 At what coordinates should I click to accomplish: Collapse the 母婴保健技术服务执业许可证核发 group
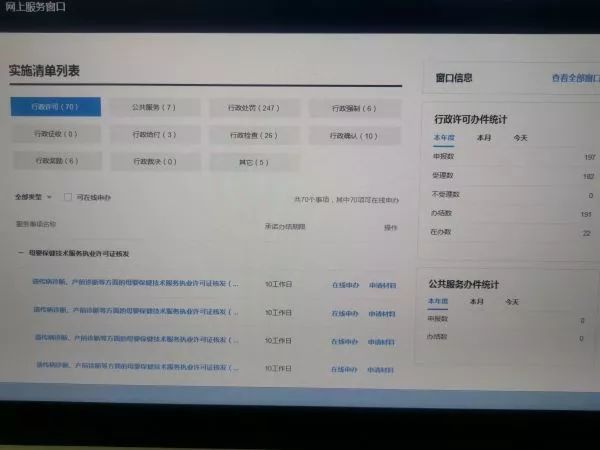pos(19,254)
